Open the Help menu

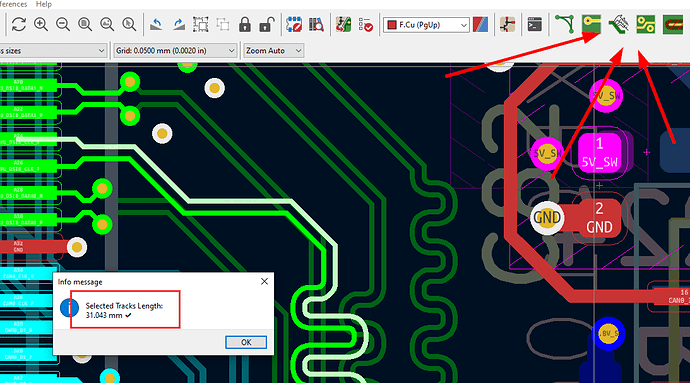coord(44,4)
